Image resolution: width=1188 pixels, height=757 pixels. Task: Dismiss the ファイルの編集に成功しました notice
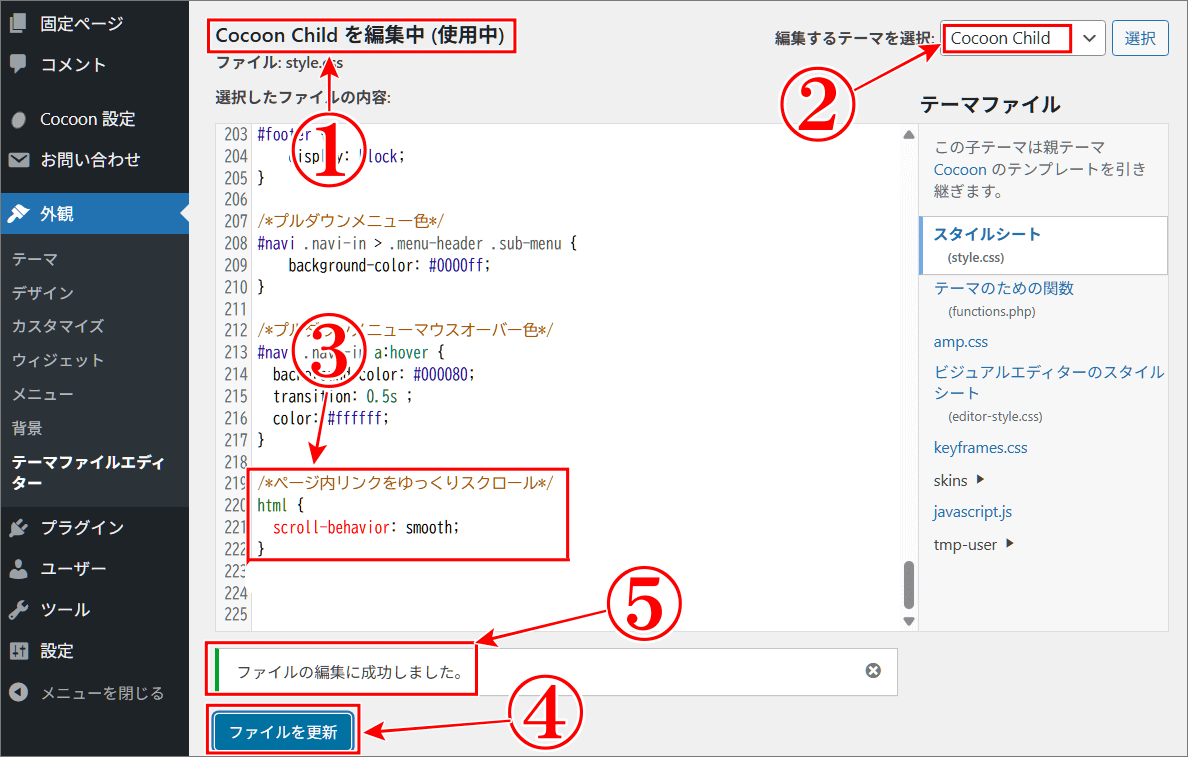pos(873,671)
